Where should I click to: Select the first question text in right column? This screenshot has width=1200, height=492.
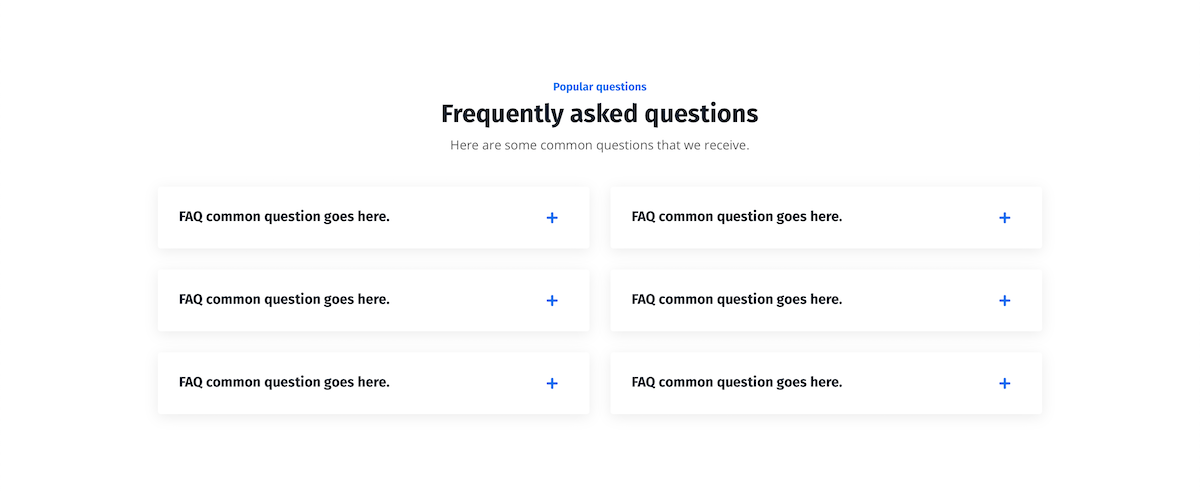(x=737, y=217)
